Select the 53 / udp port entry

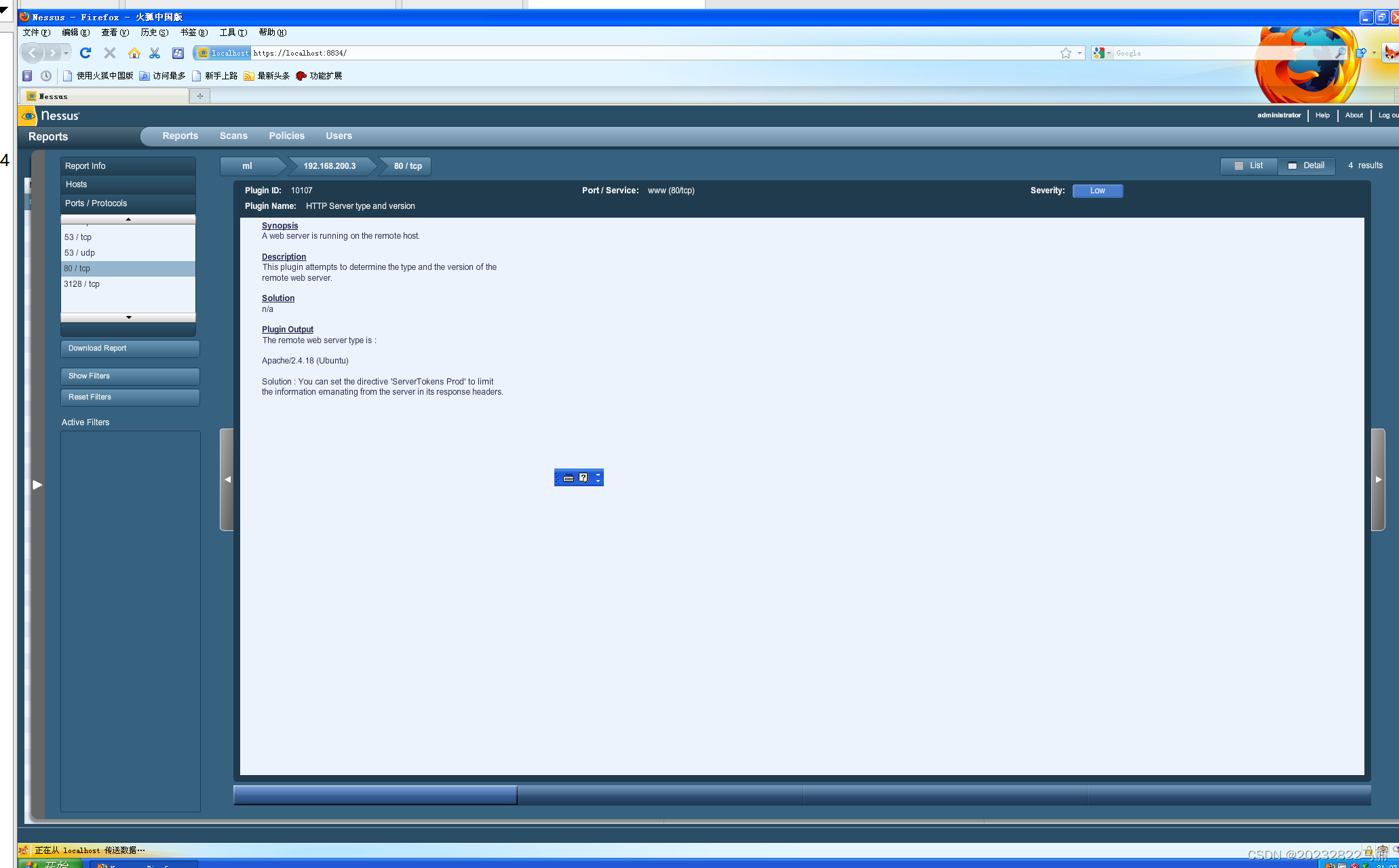[x=128, y=253]
